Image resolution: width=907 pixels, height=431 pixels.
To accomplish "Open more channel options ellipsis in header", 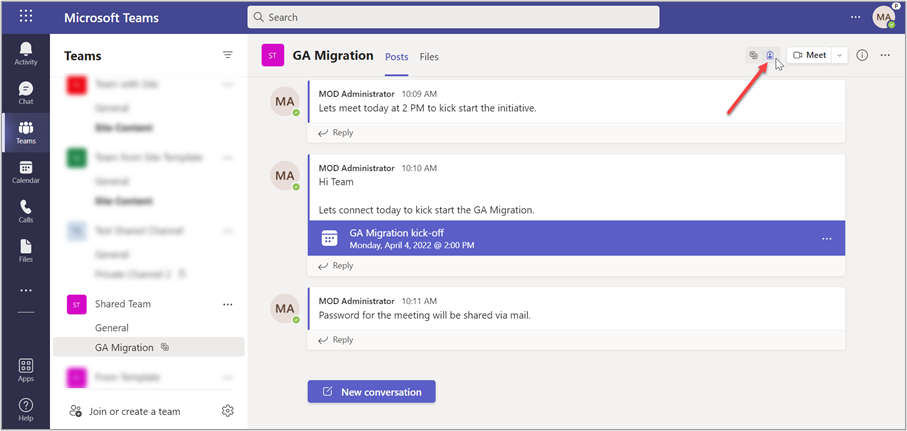I will click(x=885, y=55).
